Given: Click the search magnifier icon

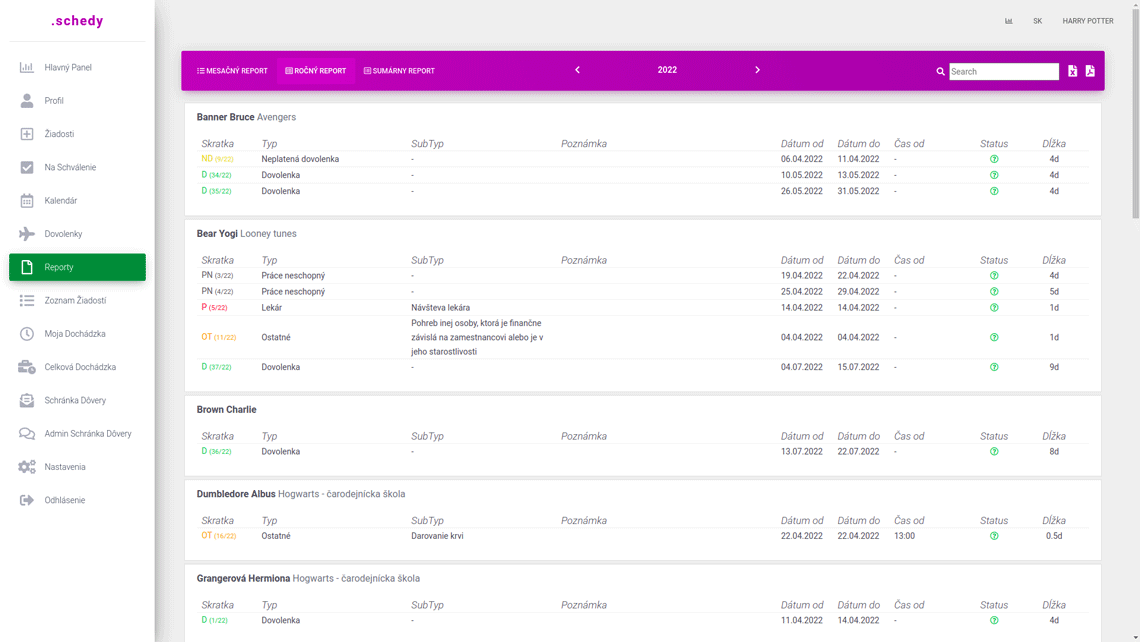Looking at the screenshot, I should pyautogui.click(x=940, y=72).
